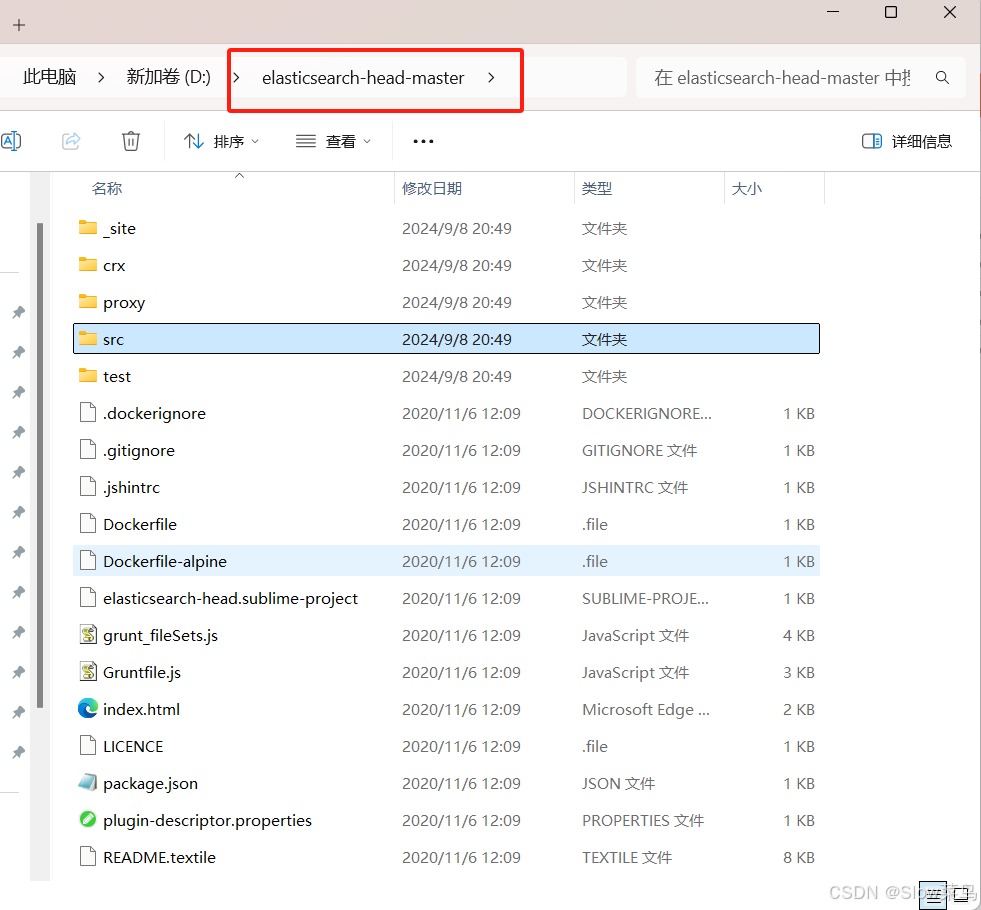Click the 8 KB size of README.textile
This screenshot has width=981, height=910.
coord(799,857)
